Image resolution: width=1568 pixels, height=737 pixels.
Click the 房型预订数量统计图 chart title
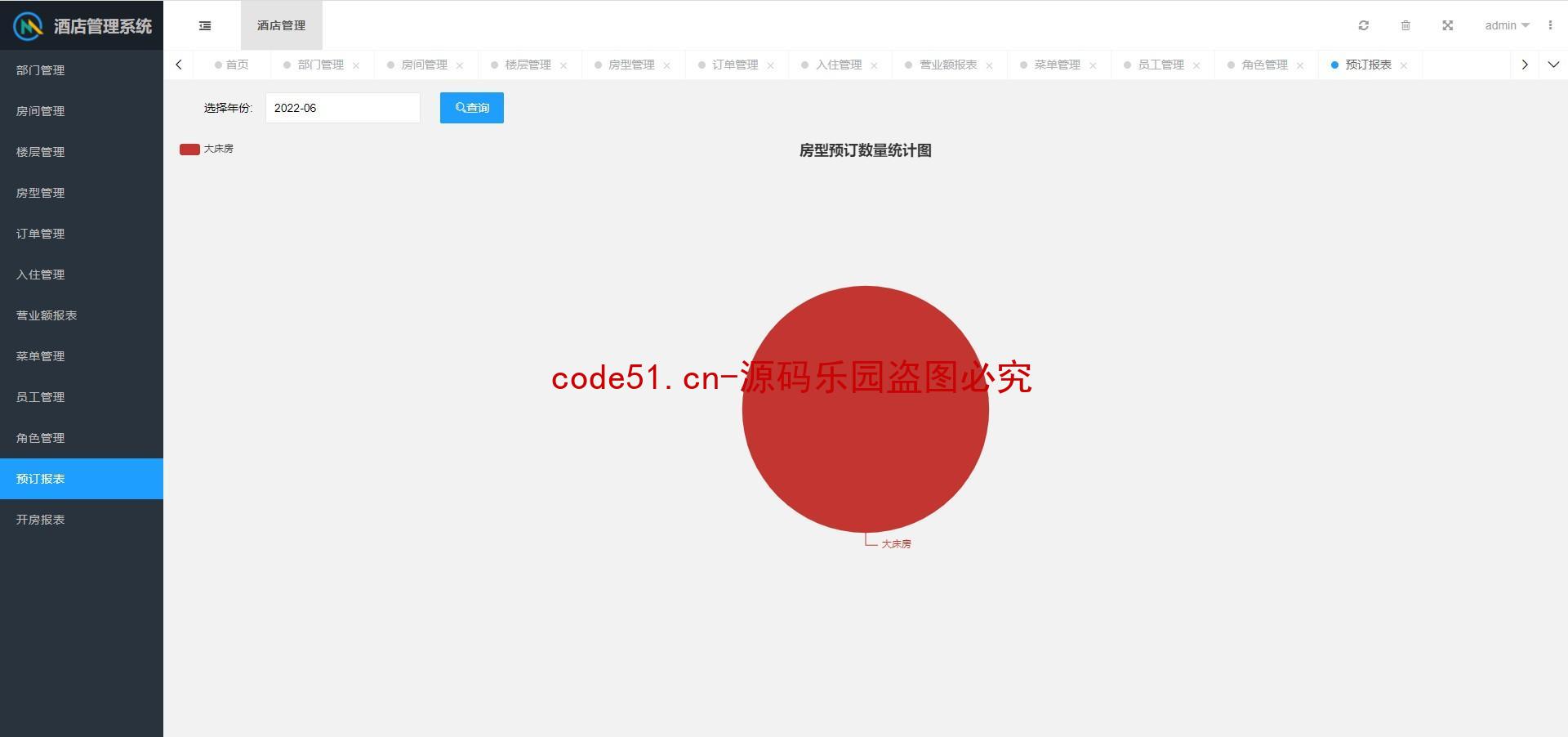coord(866,150)
